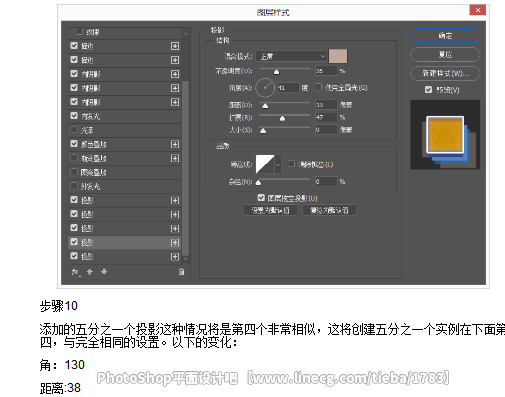Click plus icon beside 颜色叠加 Color Overlay
The image size is (505, 397).
pyautogui.click(x=175, y=144)
